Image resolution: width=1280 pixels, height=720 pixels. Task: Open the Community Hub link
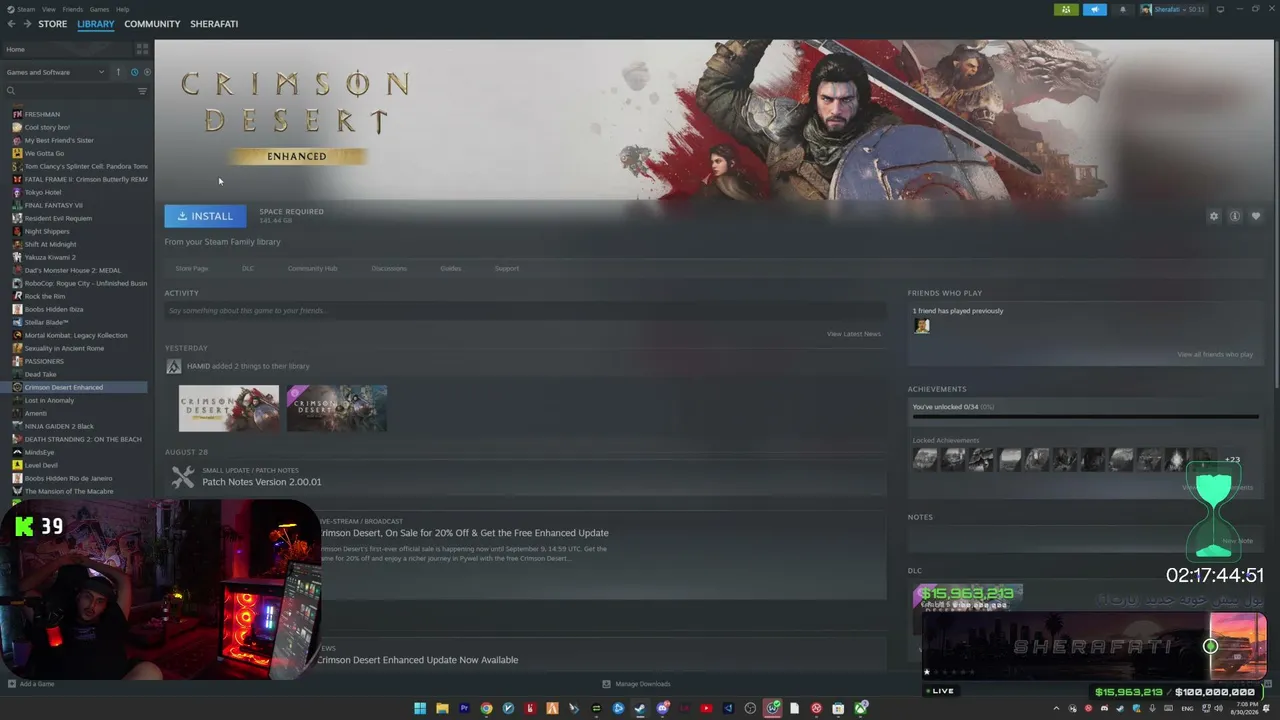(312, 268)
